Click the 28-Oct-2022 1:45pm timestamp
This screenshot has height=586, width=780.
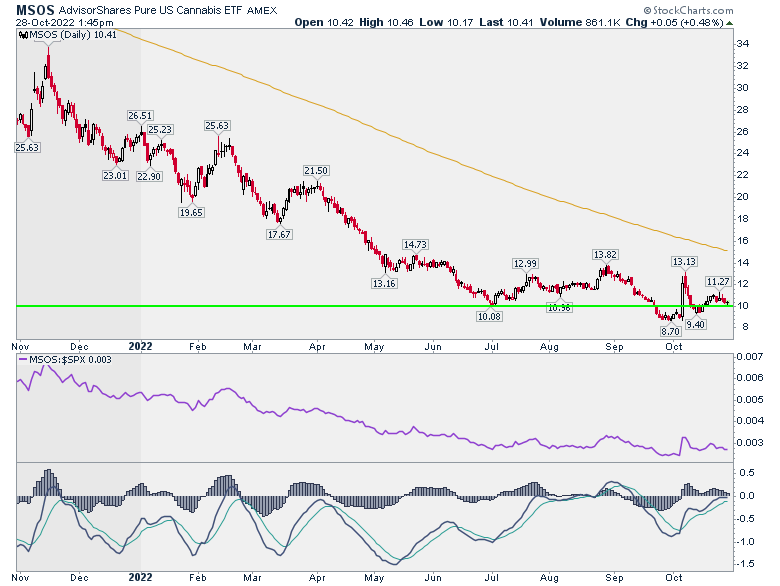(x=64, y=22)
